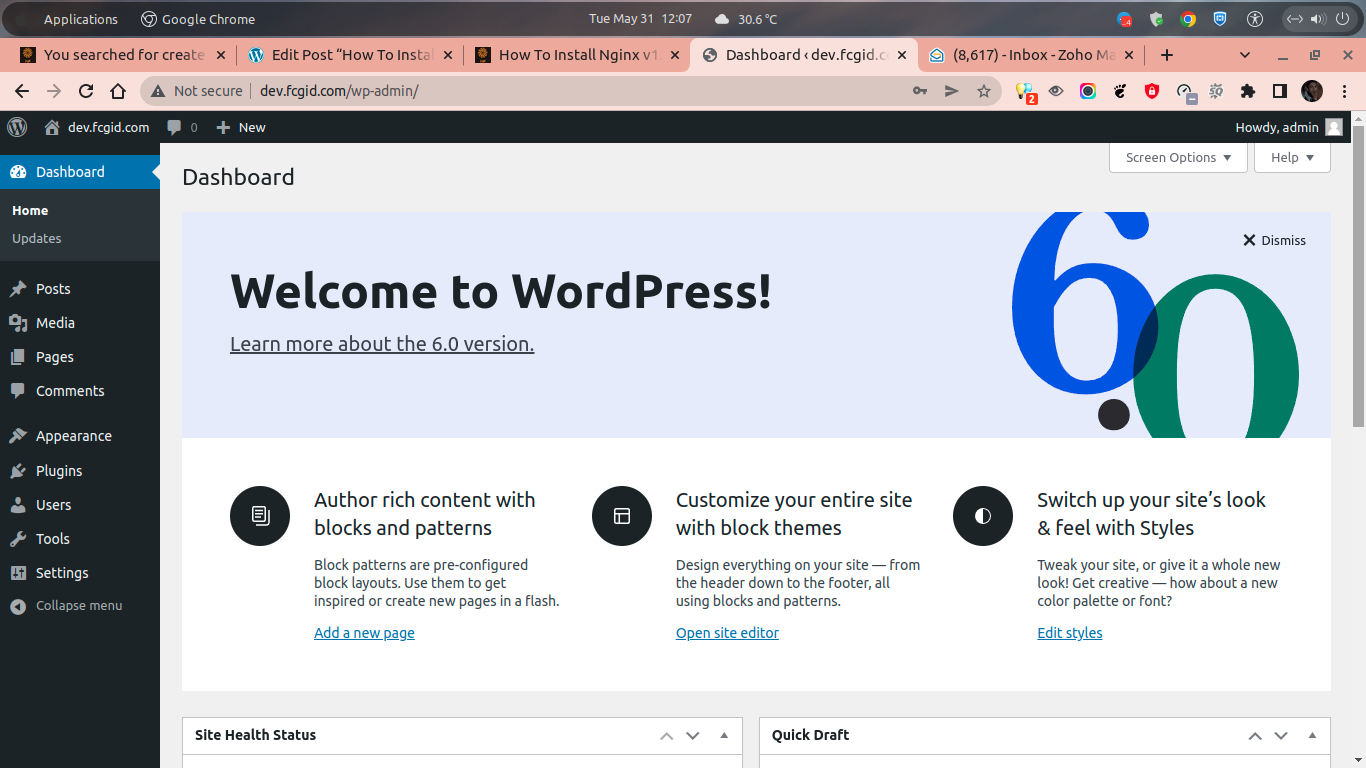Open system volume icon in top panel

(1317, 19)
